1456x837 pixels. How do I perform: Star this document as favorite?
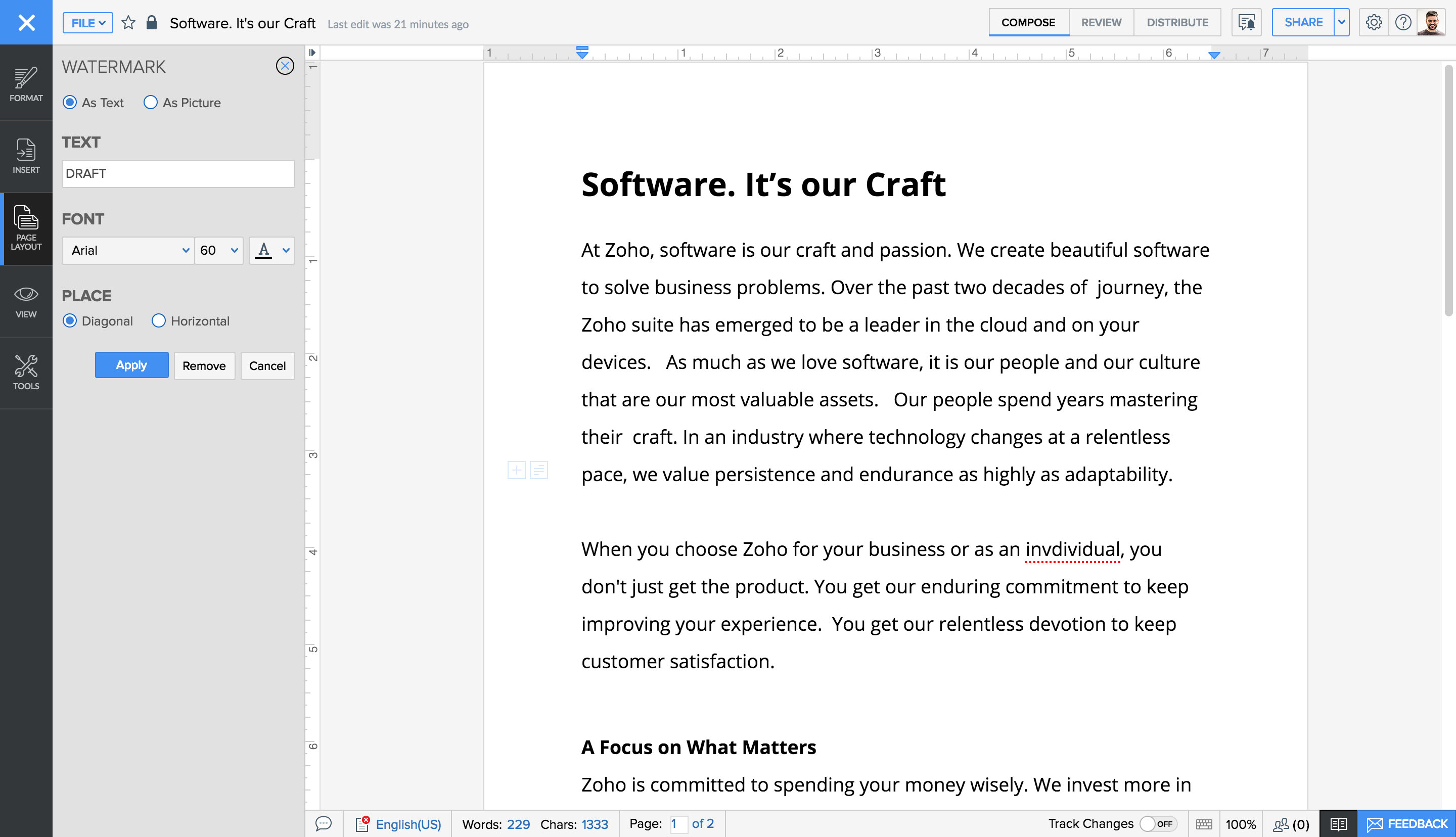[x=128, y=23]
